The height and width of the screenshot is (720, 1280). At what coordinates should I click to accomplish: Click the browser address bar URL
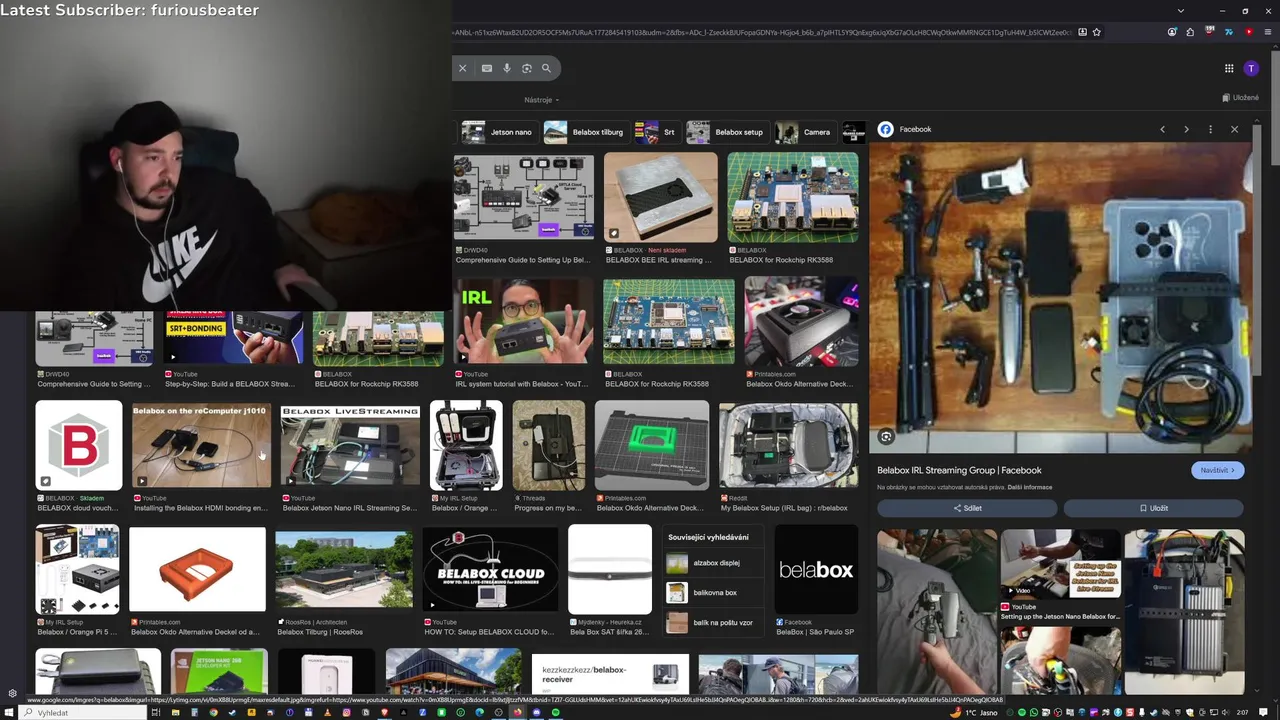[762, 32]
